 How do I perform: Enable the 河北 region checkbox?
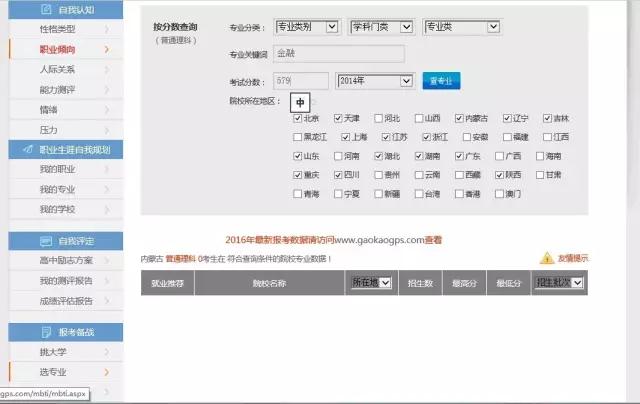coord(378,118)
